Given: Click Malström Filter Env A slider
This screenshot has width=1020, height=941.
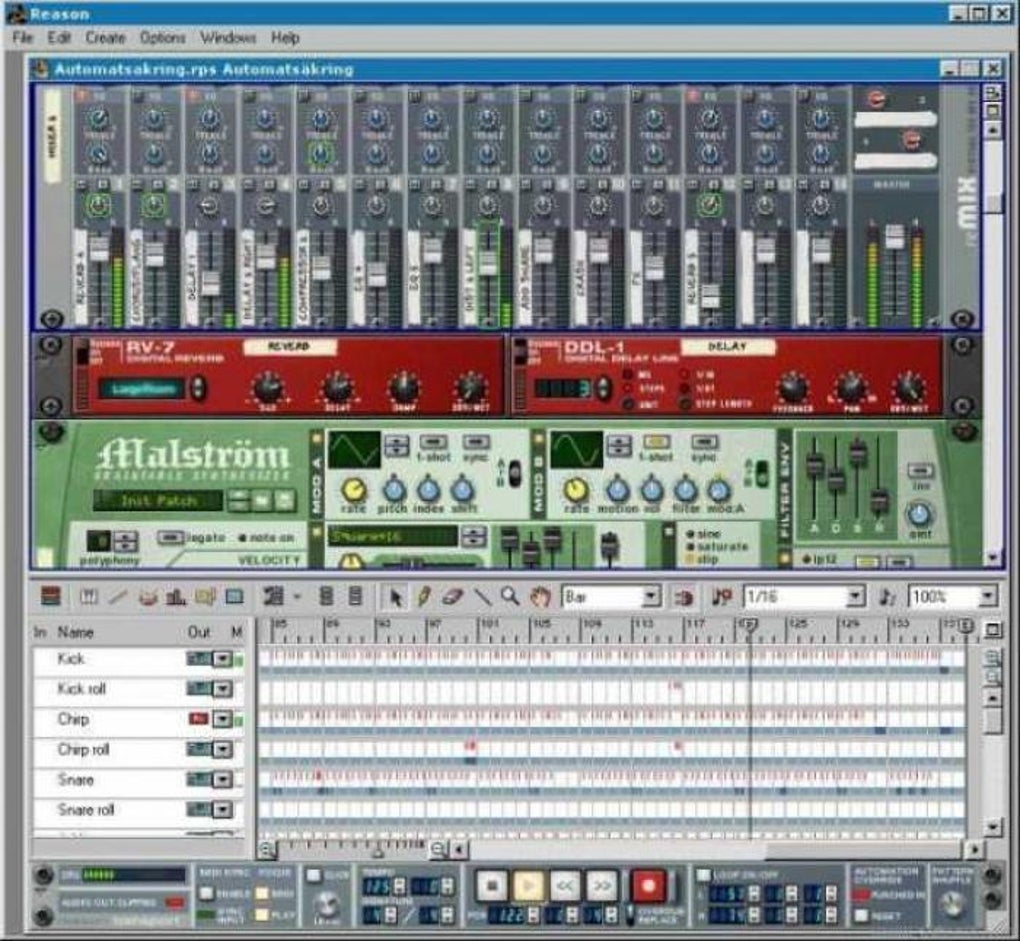Looking at the screenshot, I should coord(814,465).
